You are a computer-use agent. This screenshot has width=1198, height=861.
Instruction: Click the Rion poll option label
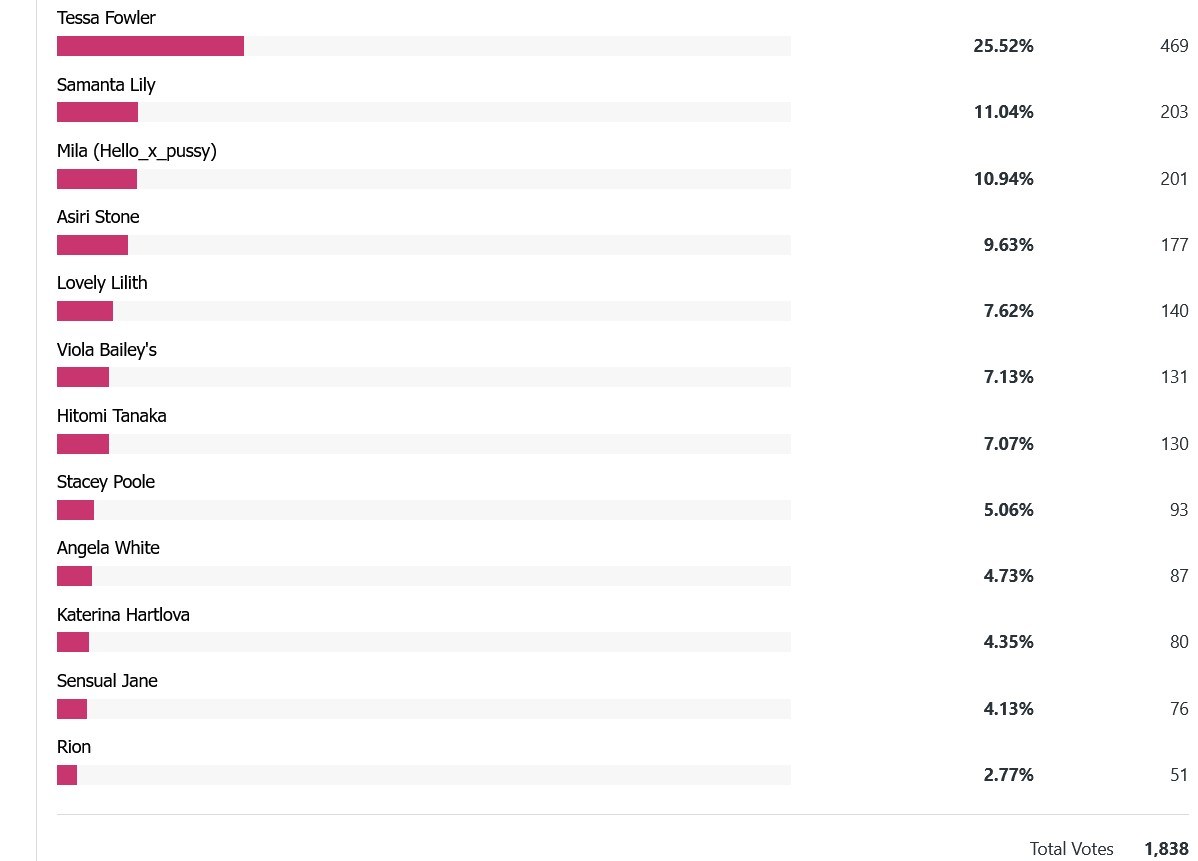(74, 747)
